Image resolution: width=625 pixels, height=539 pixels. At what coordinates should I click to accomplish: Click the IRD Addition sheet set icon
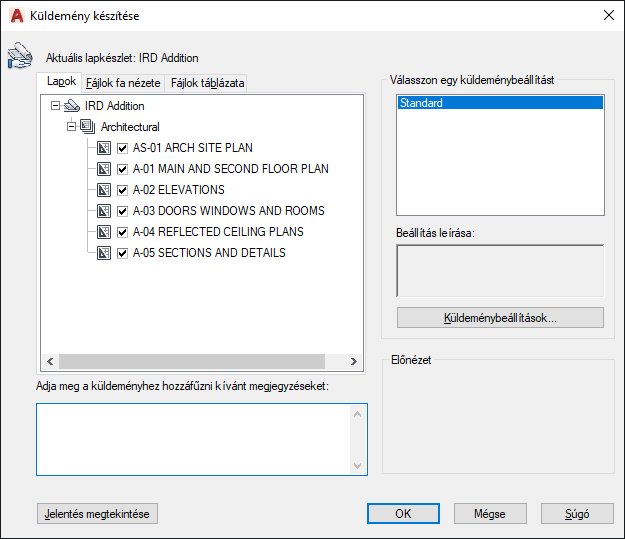pyautogui.click(x=72, y=106)
